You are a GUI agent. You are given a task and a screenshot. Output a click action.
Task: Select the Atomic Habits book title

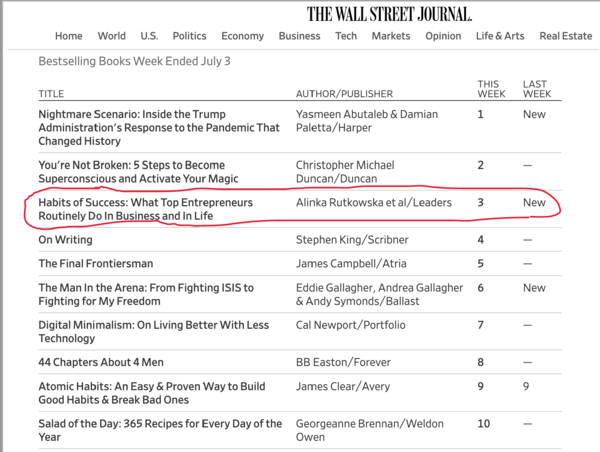pos(147,394)
